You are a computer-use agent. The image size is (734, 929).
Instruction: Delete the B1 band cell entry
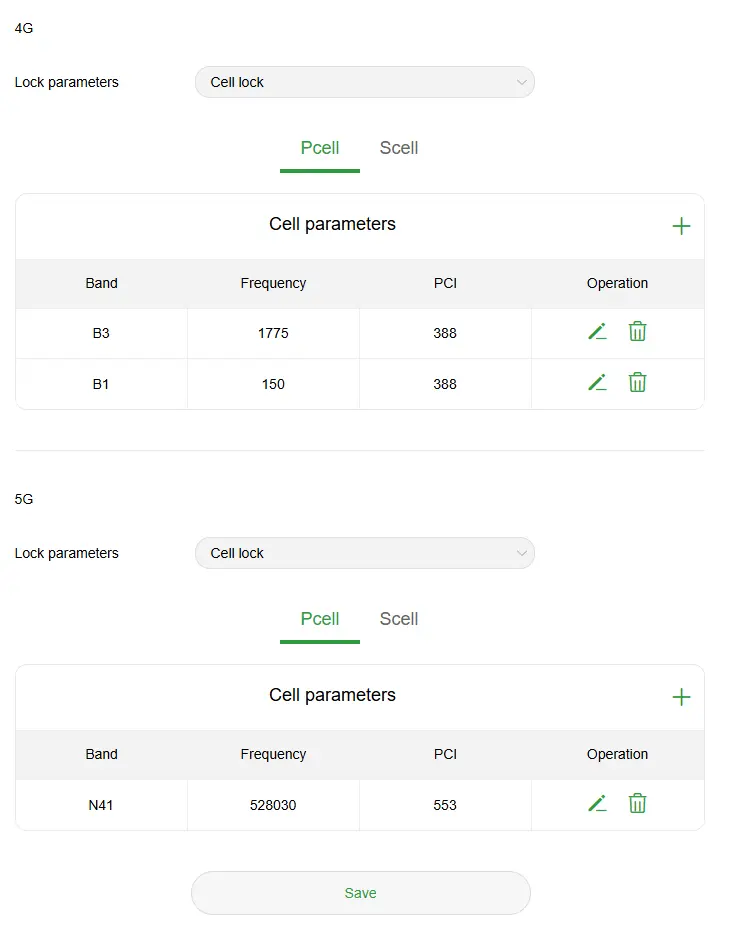(637, 382)
